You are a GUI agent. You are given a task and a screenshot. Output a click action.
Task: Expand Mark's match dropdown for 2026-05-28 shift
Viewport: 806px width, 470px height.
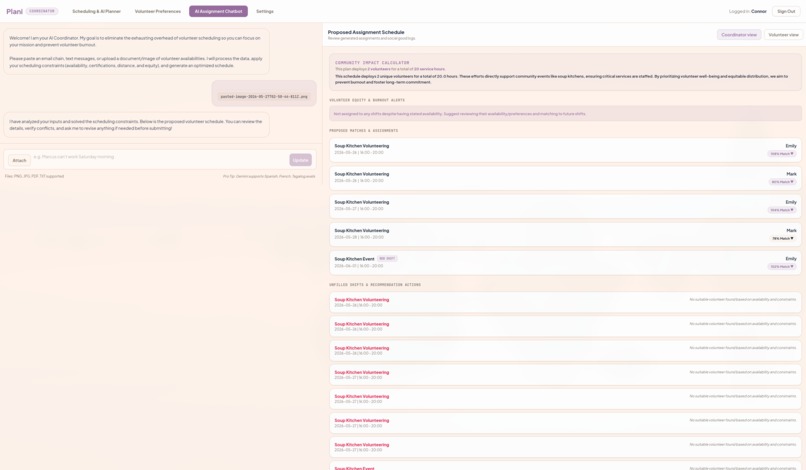(x=783, y=239)
